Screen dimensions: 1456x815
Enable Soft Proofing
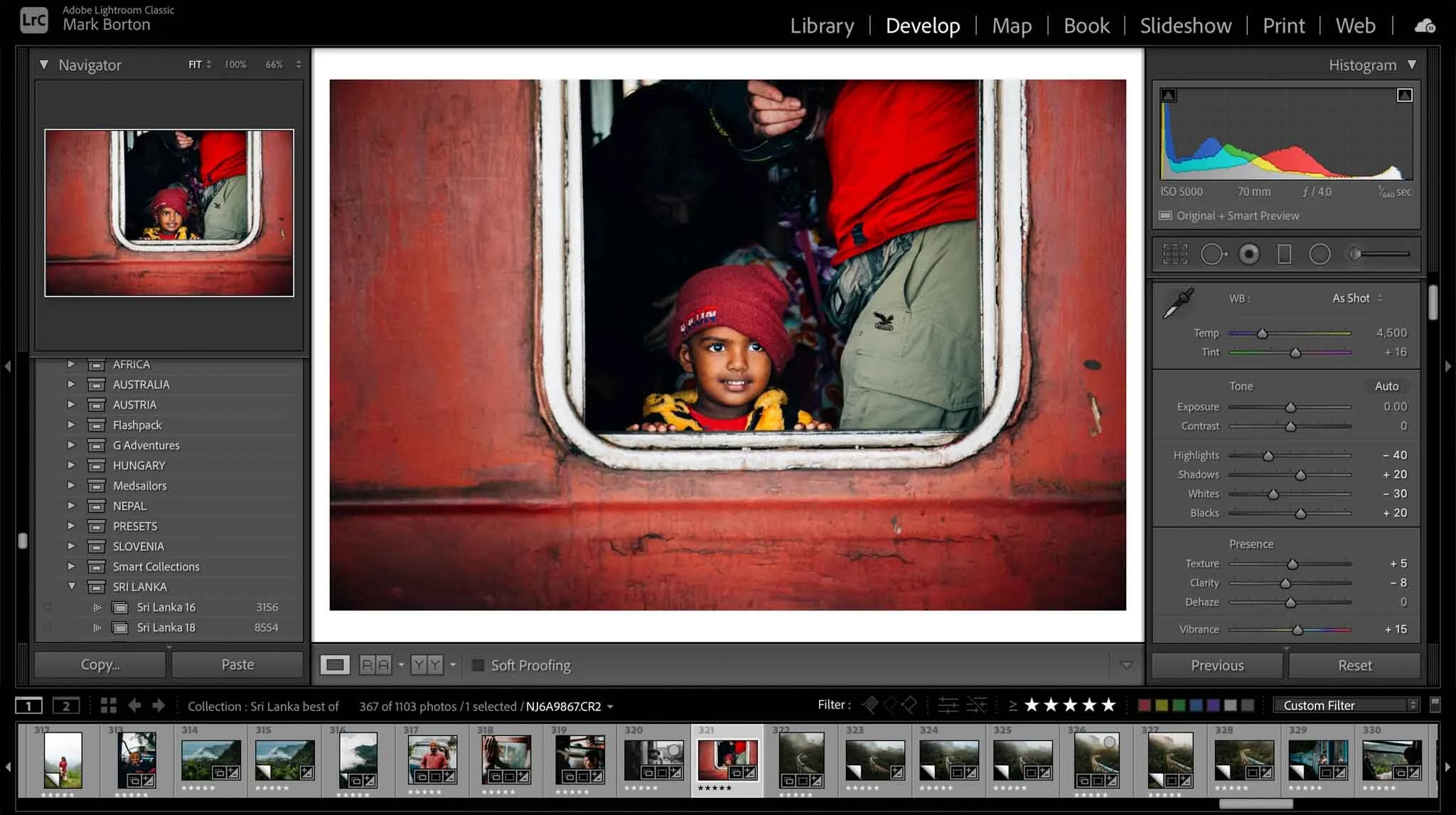478,665
